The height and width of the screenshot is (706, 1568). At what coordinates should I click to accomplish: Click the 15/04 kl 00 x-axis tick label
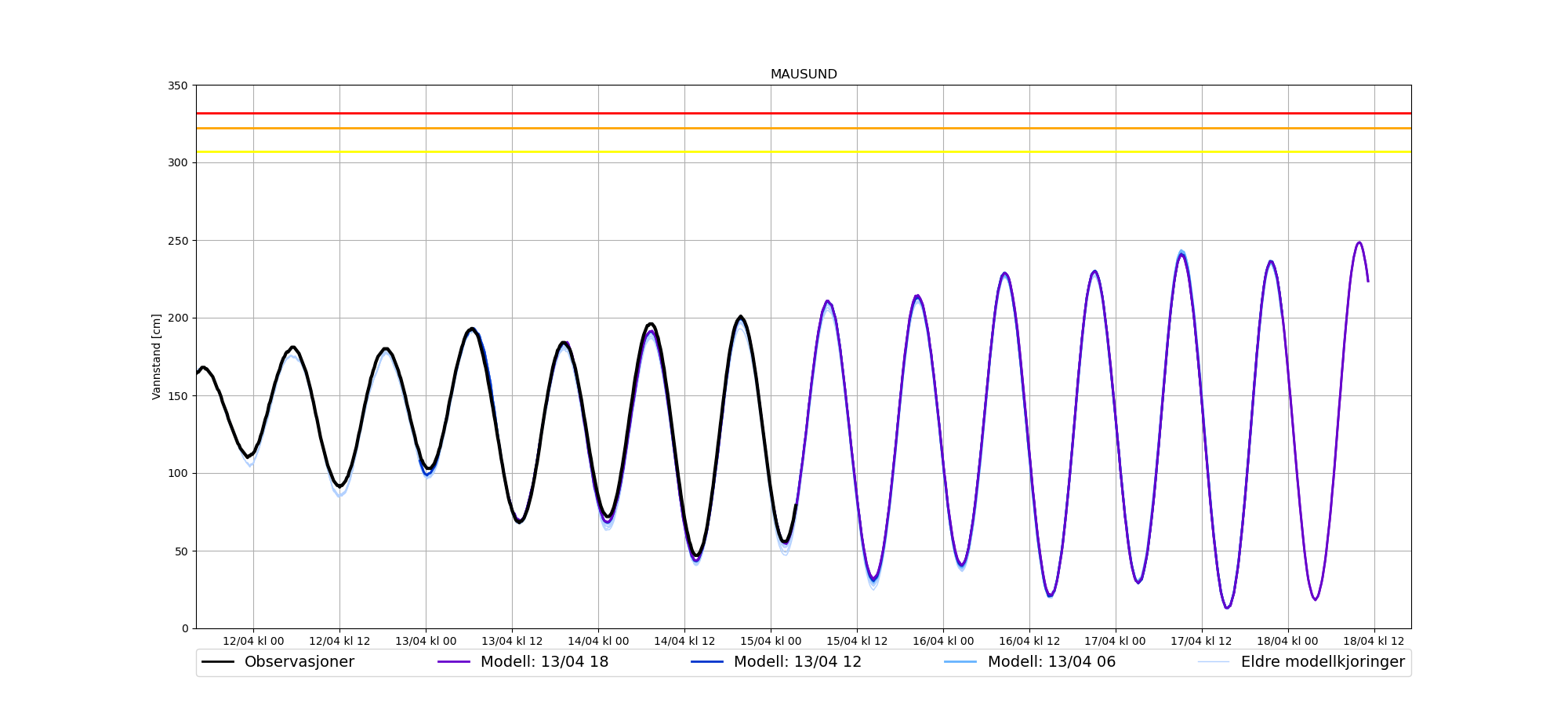tap(771, 641)
